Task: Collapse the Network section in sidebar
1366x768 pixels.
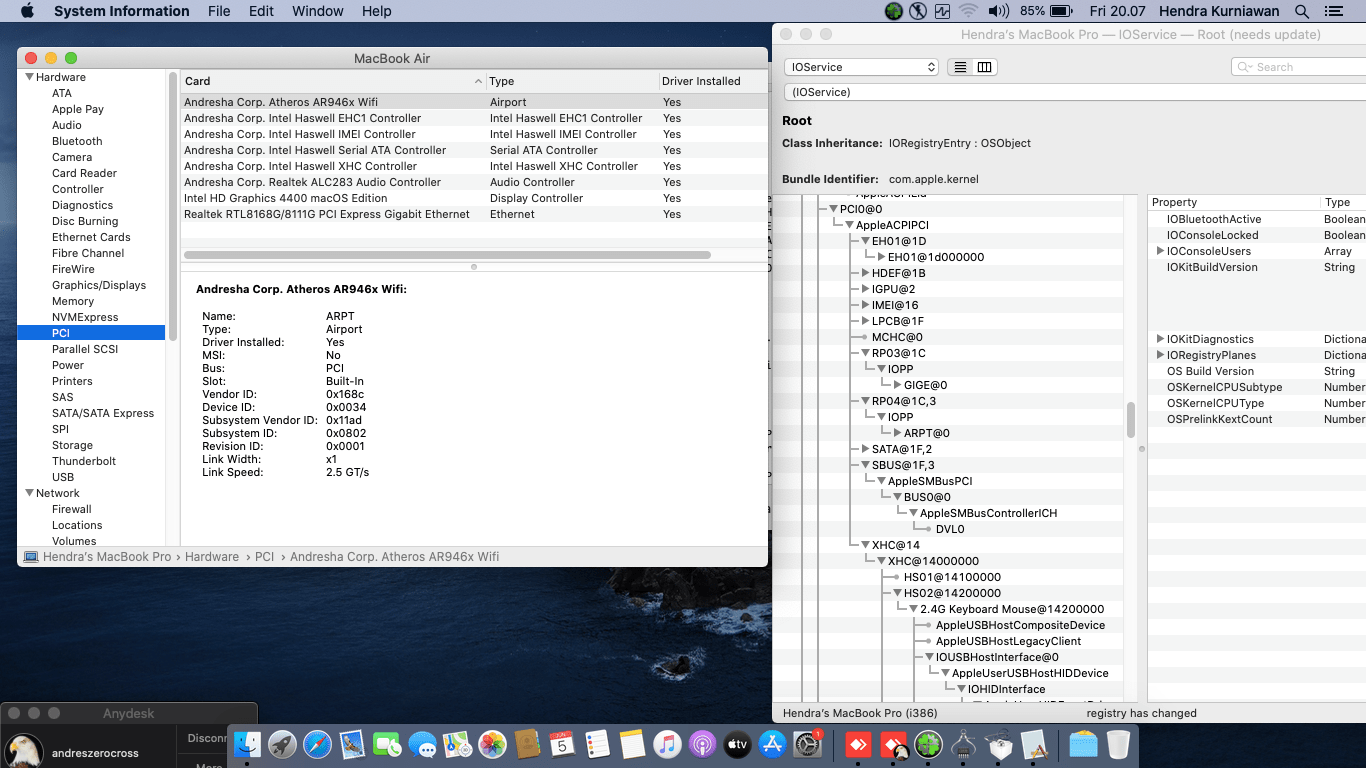Action: pyautogui.click(x=30, y=493)
